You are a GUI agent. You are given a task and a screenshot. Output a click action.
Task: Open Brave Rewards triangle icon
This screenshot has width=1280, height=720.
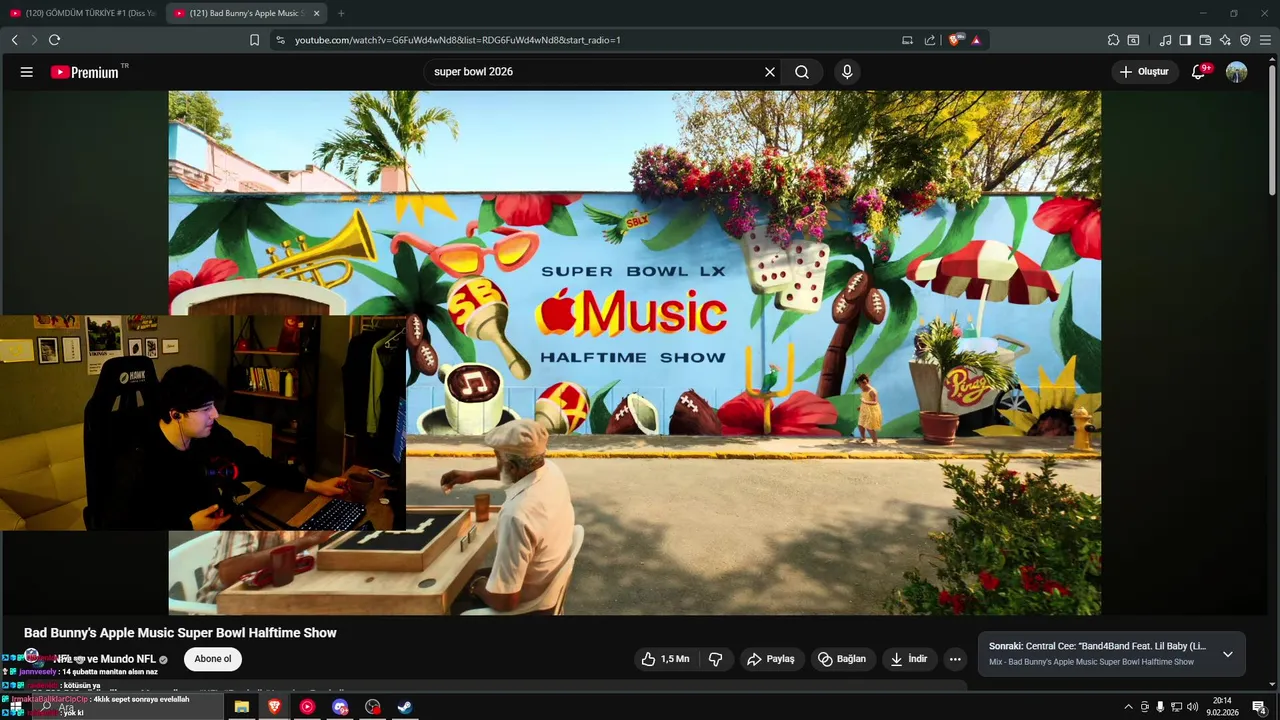click(x=976, y=40)
